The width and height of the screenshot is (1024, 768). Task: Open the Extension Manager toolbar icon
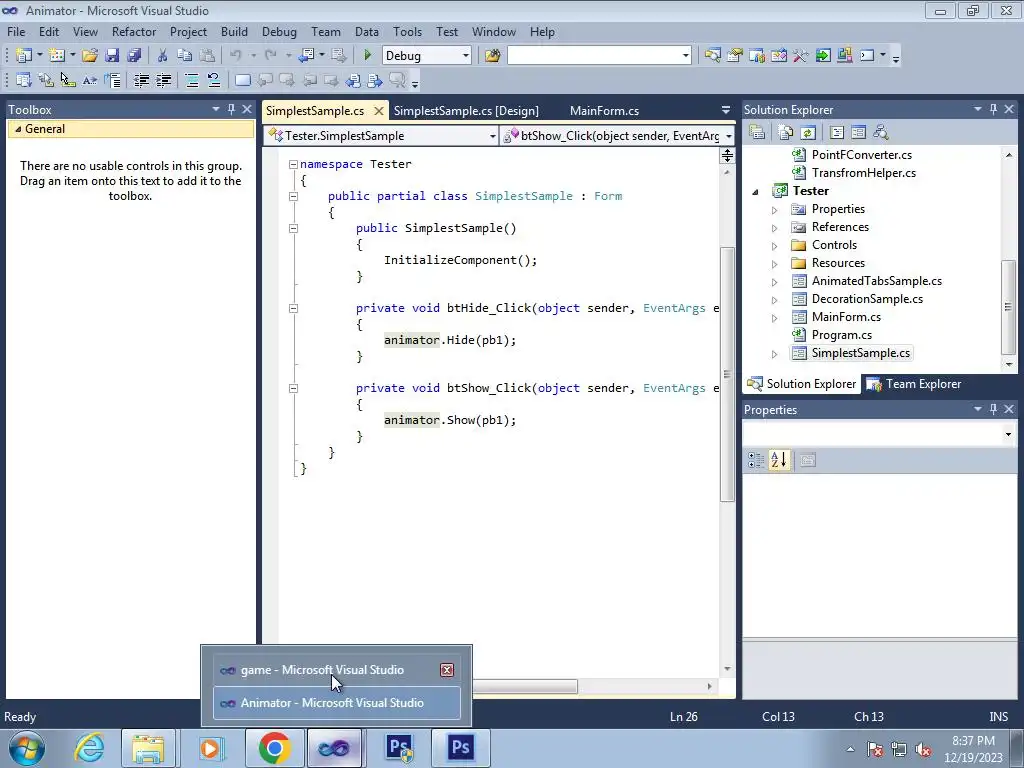tap(844, 56)
